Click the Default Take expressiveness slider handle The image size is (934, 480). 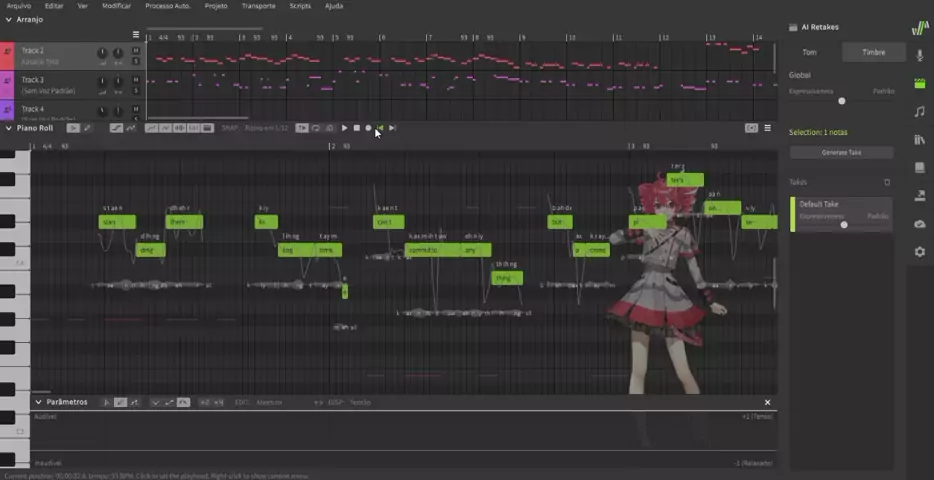844,225
